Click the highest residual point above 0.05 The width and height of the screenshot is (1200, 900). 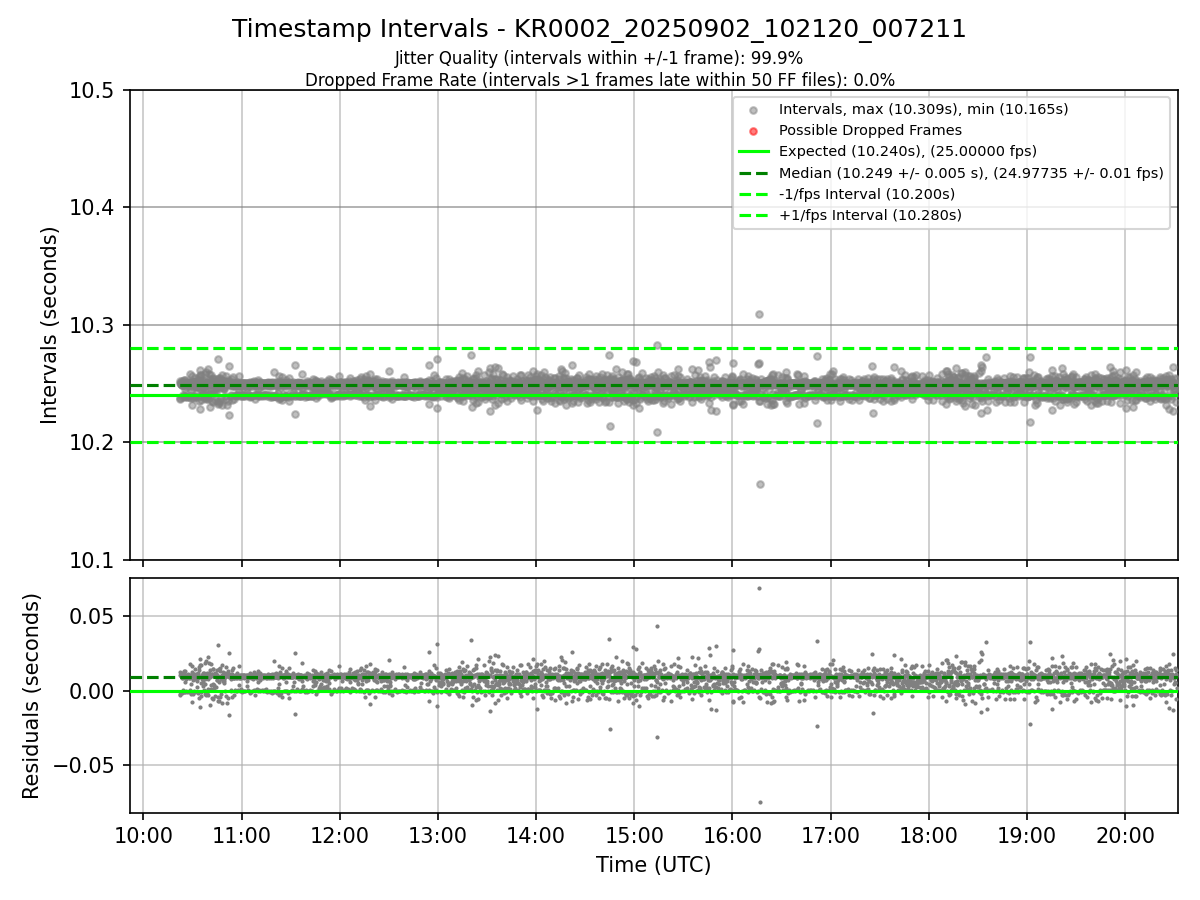coord(759,588)
